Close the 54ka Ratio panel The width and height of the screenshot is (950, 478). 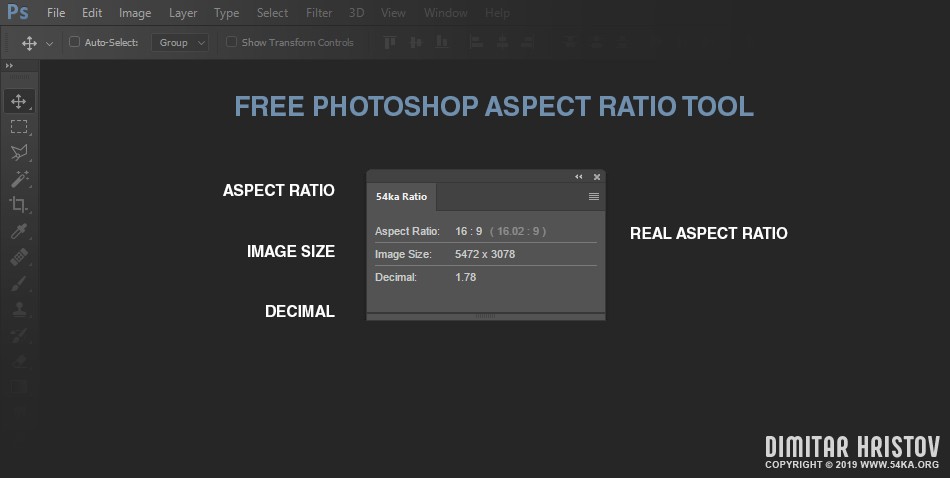pyautogui.click(x=597, y=177)
